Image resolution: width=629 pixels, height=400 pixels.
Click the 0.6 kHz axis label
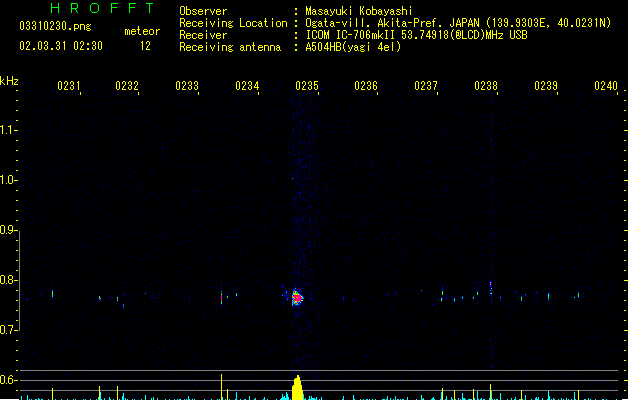8,380
